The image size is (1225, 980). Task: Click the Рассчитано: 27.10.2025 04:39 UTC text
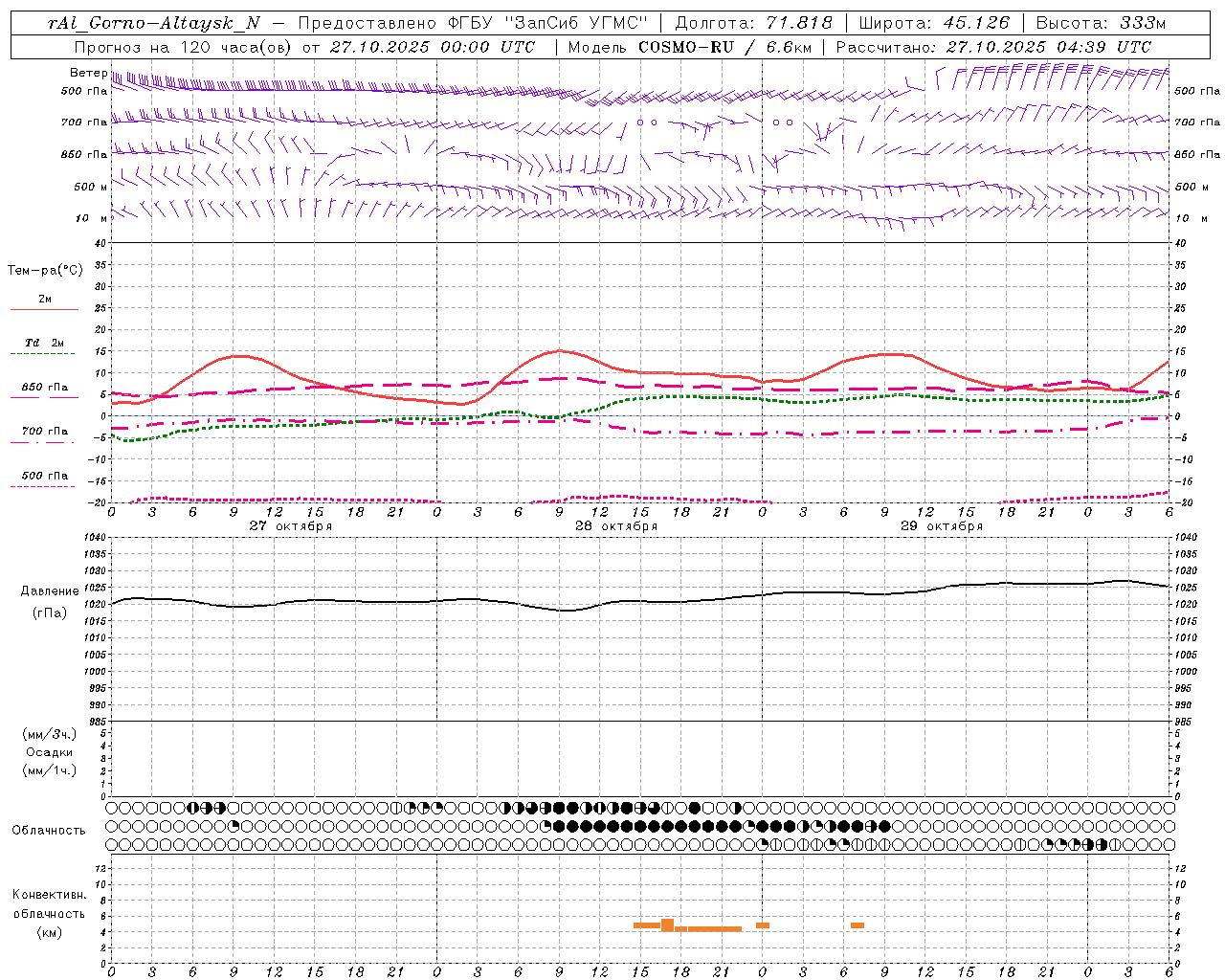pyautogui.click(x=993, y=47)
